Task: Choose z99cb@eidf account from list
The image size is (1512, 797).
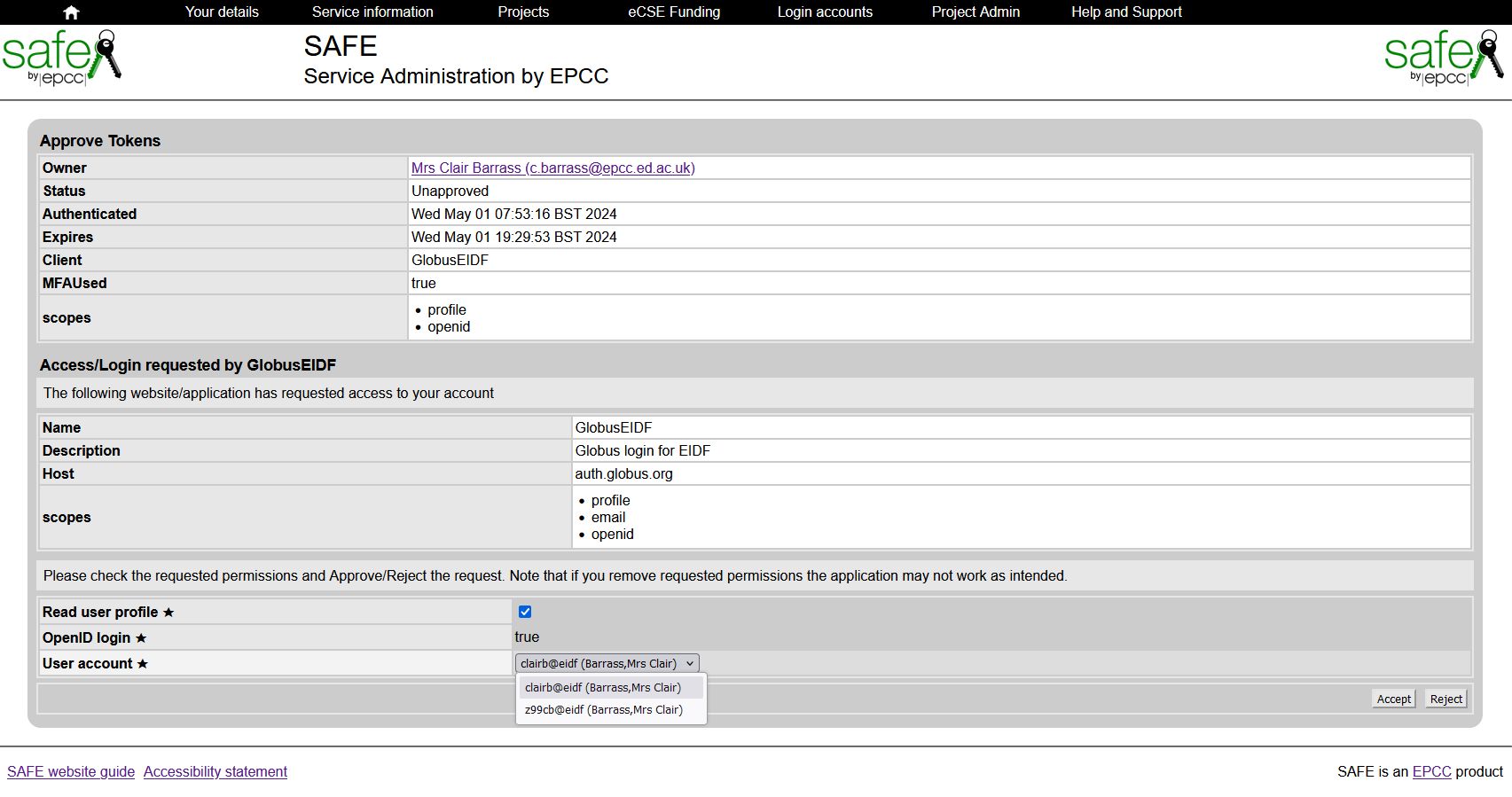Action: point(604,710)
